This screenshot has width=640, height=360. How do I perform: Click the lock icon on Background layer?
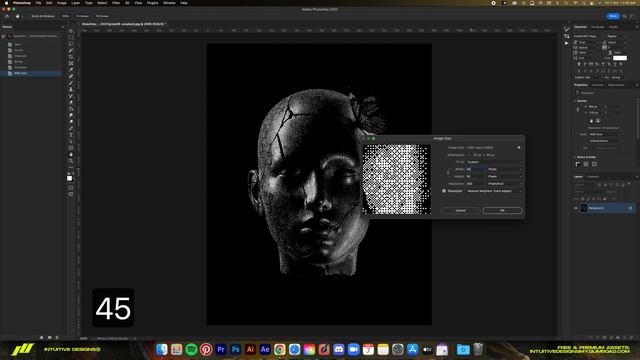pyautogui.click(x=630, y=208)
